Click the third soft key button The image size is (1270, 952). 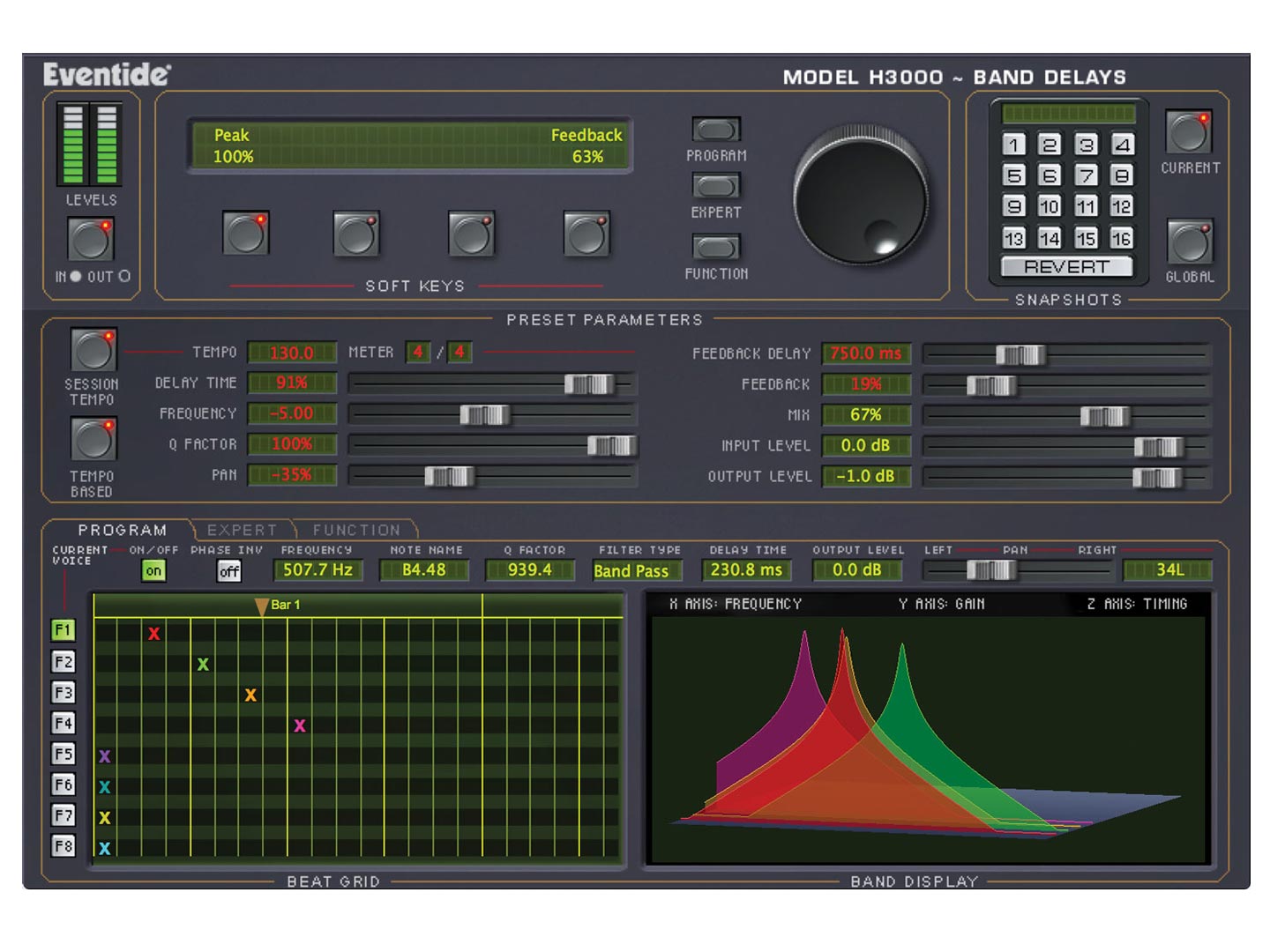click(x=472, y=234)
